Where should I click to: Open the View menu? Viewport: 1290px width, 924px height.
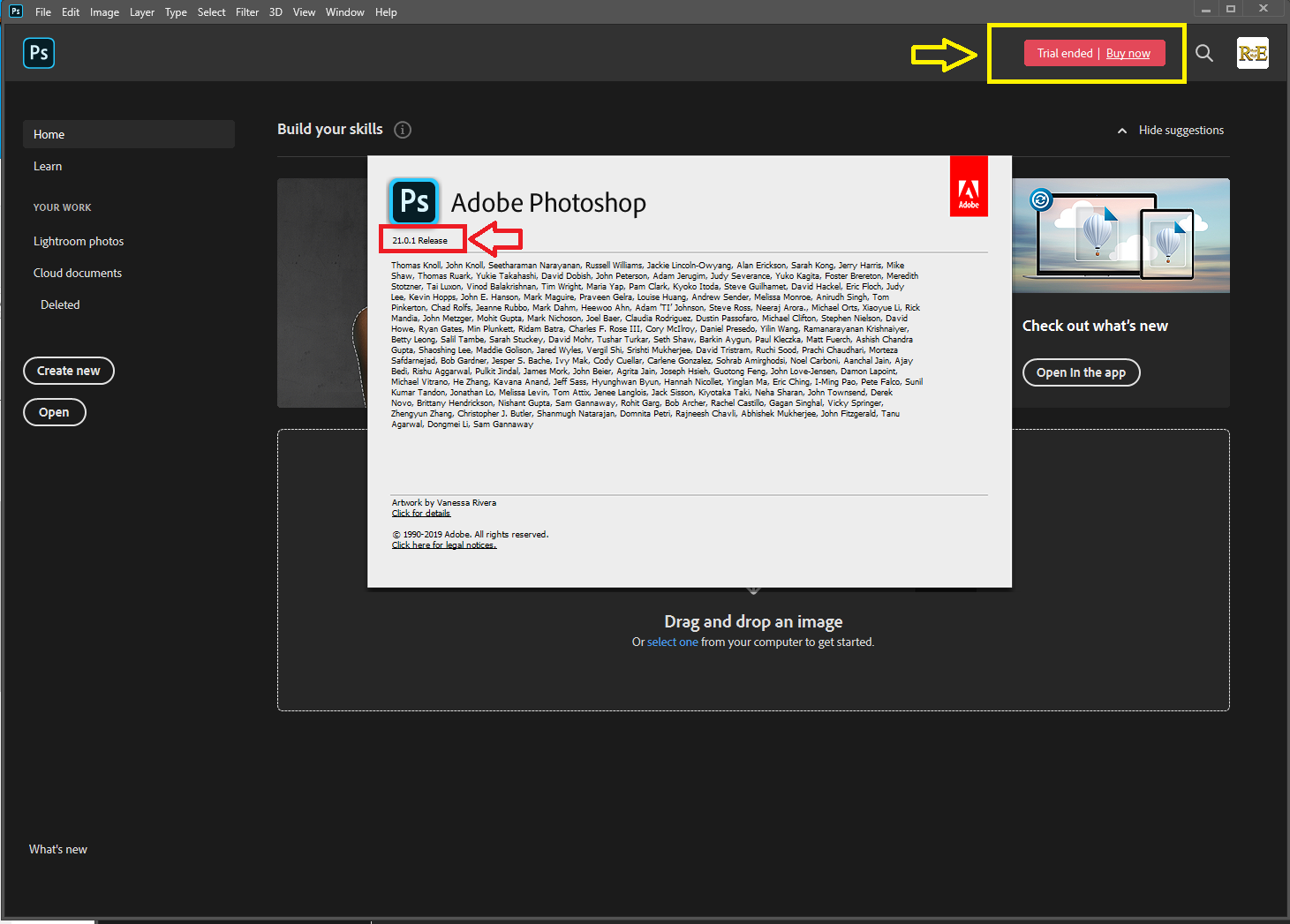pos(305,12)
